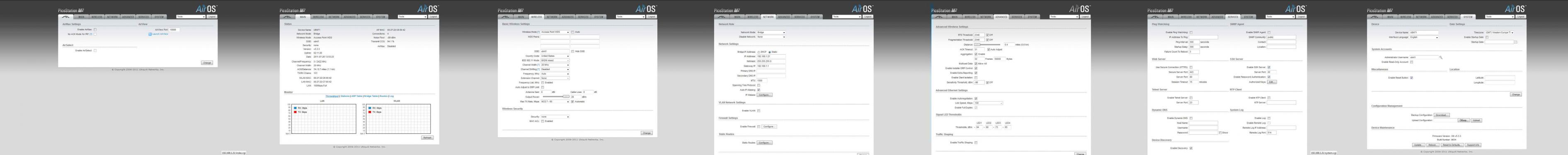The width and height of the screenshot is (1568, 155).
Task: Click the red TX Mbps legend in the WLAN chart
Action: point(375,112)
